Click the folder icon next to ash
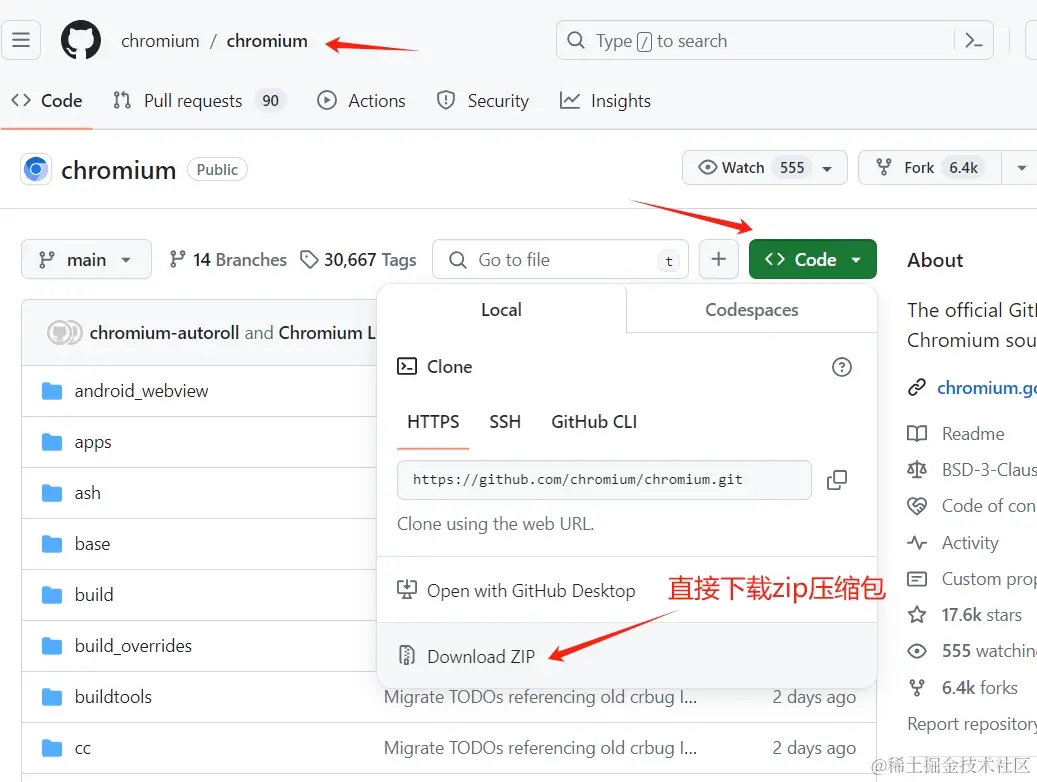This screenshot has width=1037, height=782. coord(52,493)
